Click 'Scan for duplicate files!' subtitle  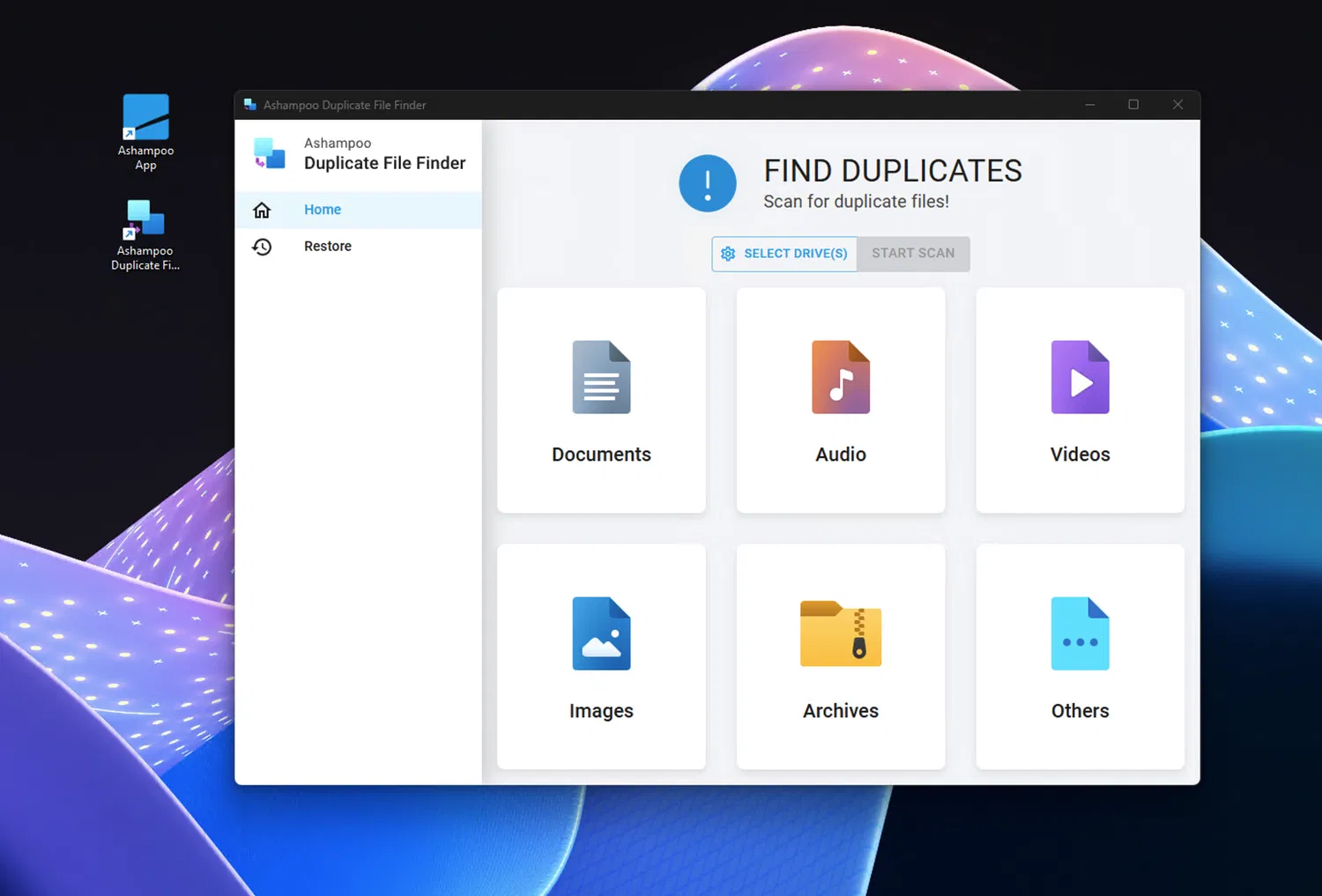(856, 202)
